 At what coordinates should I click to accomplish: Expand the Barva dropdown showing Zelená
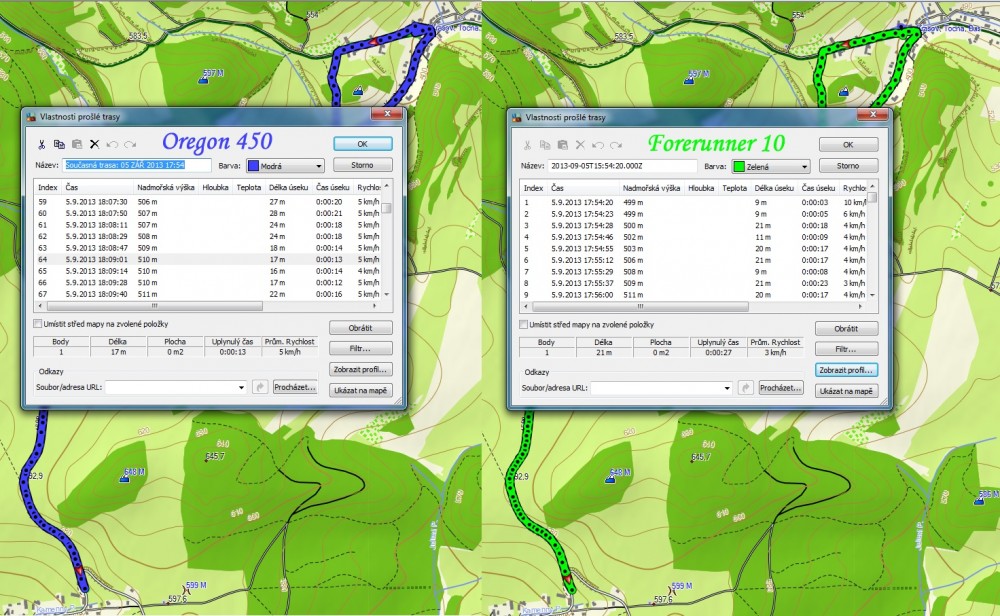(770, 167)
